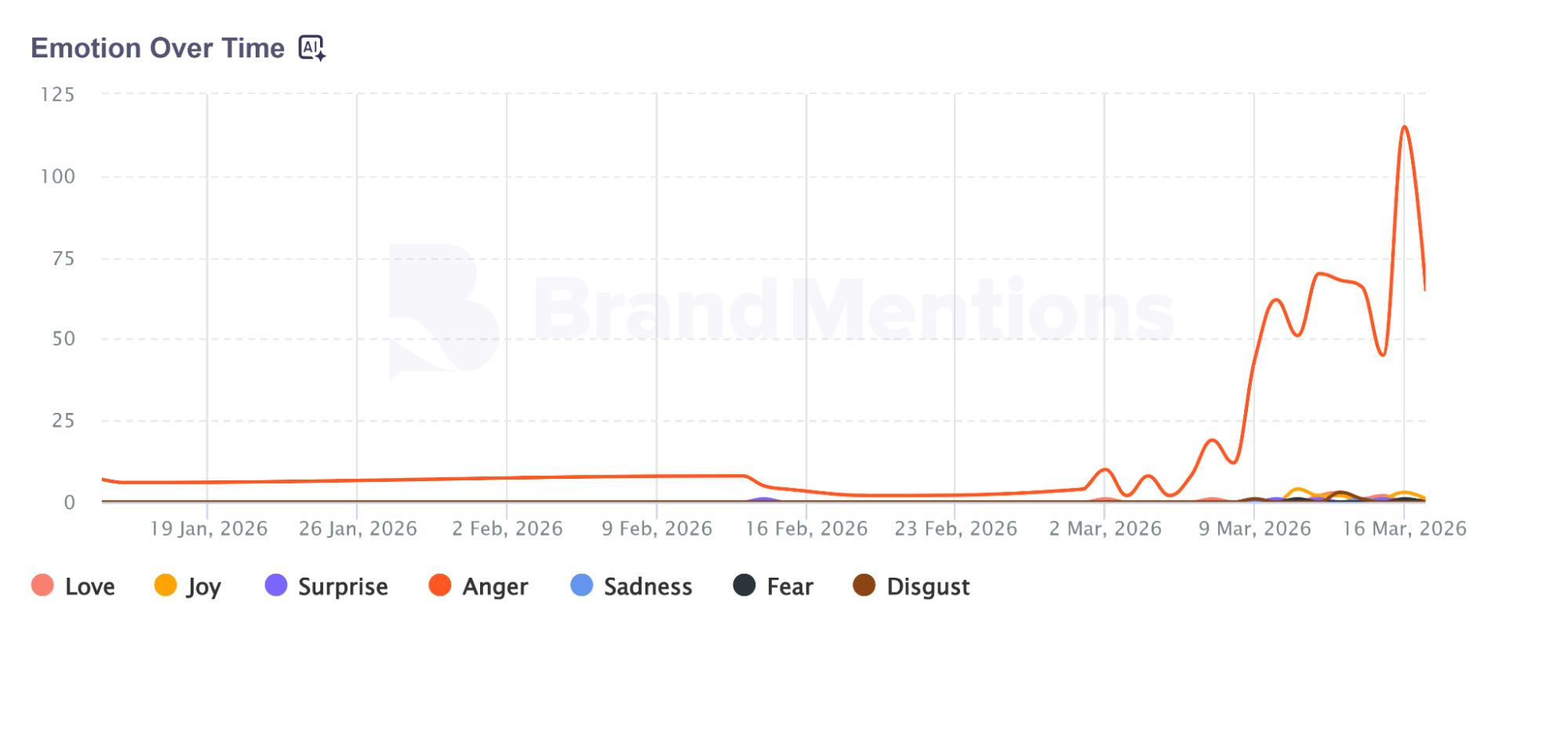Click the Emotion Over Time title

pyautogui.click(x=158, y=48)
